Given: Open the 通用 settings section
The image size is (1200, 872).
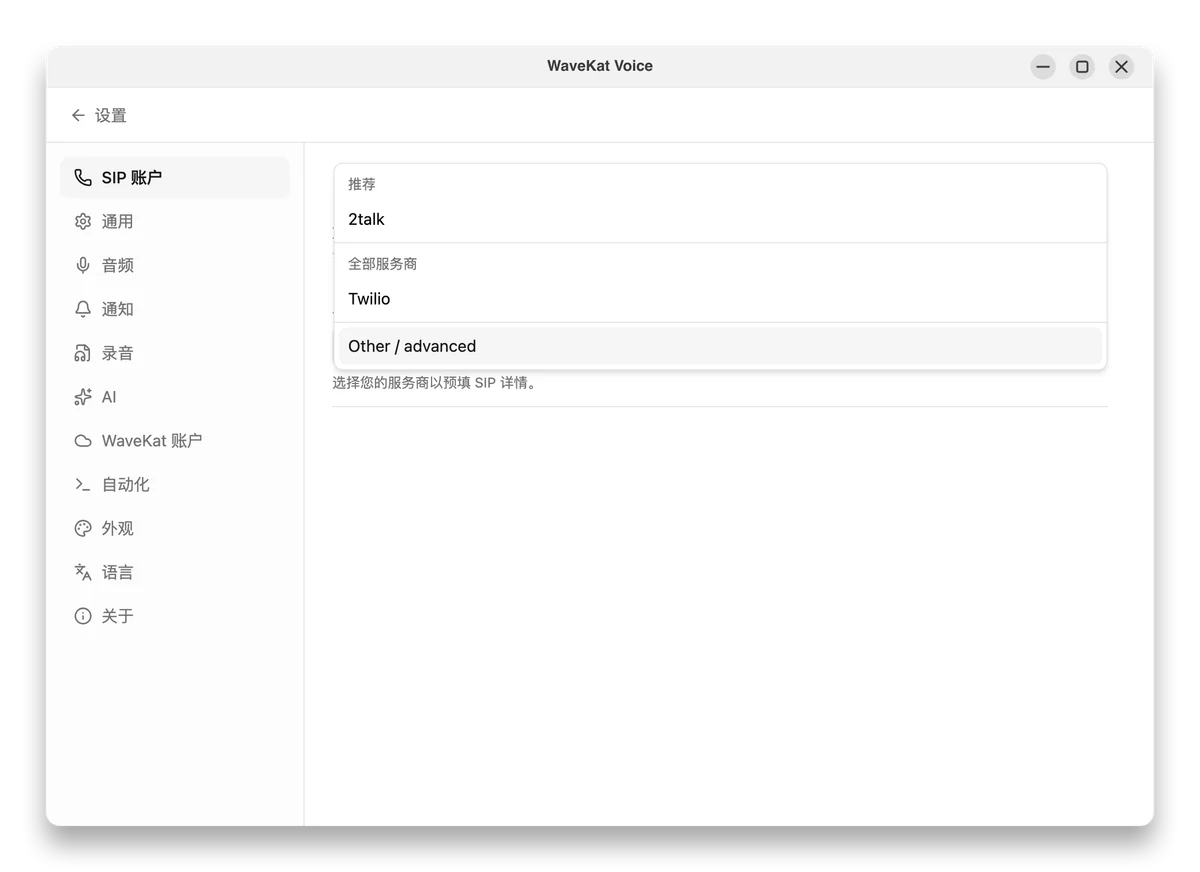Looking at the screenshot, I should point(175,222).
